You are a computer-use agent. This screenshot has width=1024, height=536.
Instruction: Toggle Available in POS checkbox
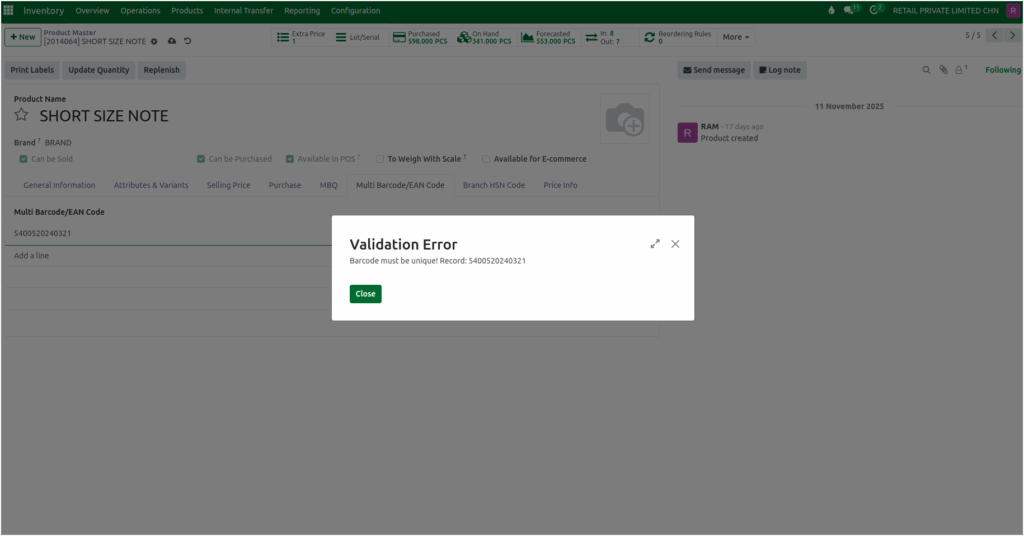(x=290, y=159)
